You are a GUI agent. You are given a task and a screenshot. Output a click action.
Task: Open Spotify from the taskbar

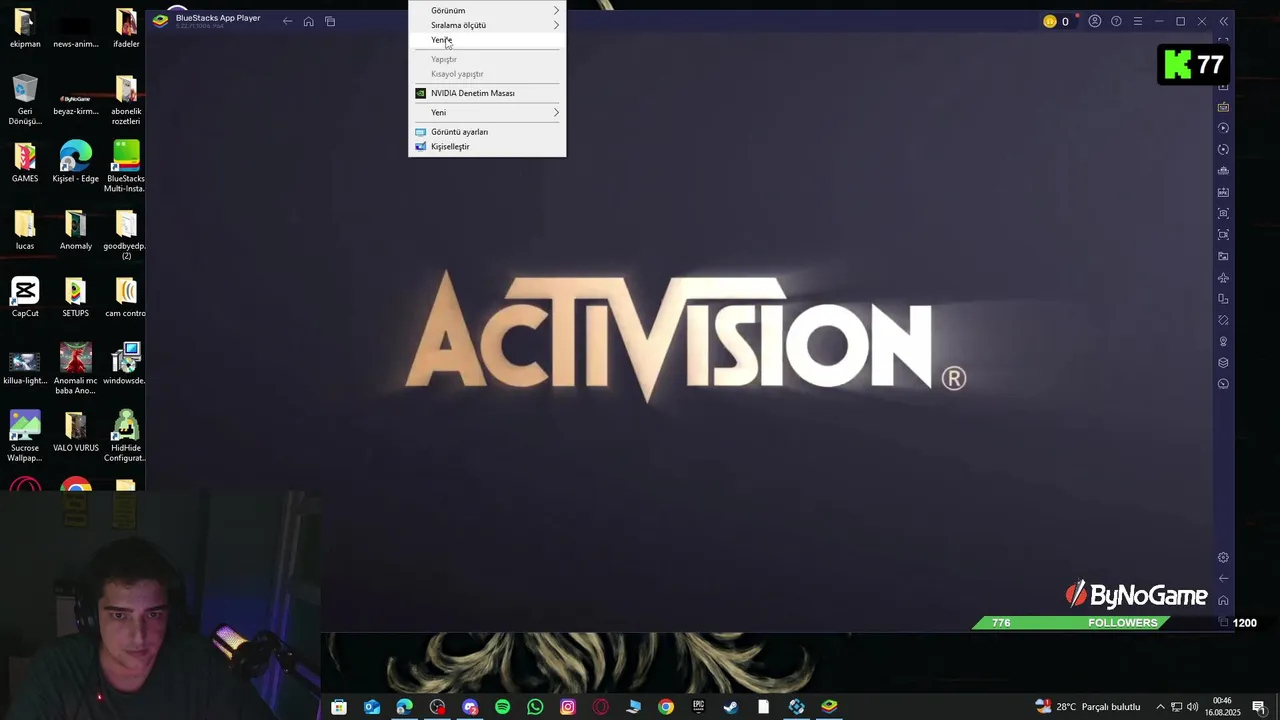pos(502,707)
